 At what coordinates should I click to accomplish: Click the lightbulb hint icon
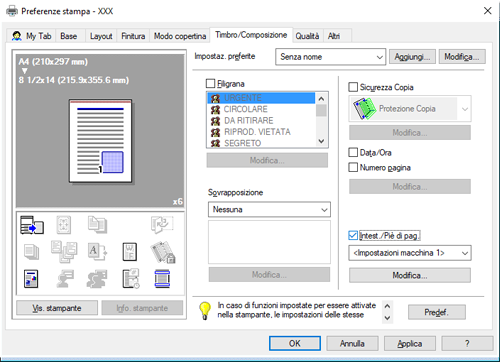pos(205,311)
